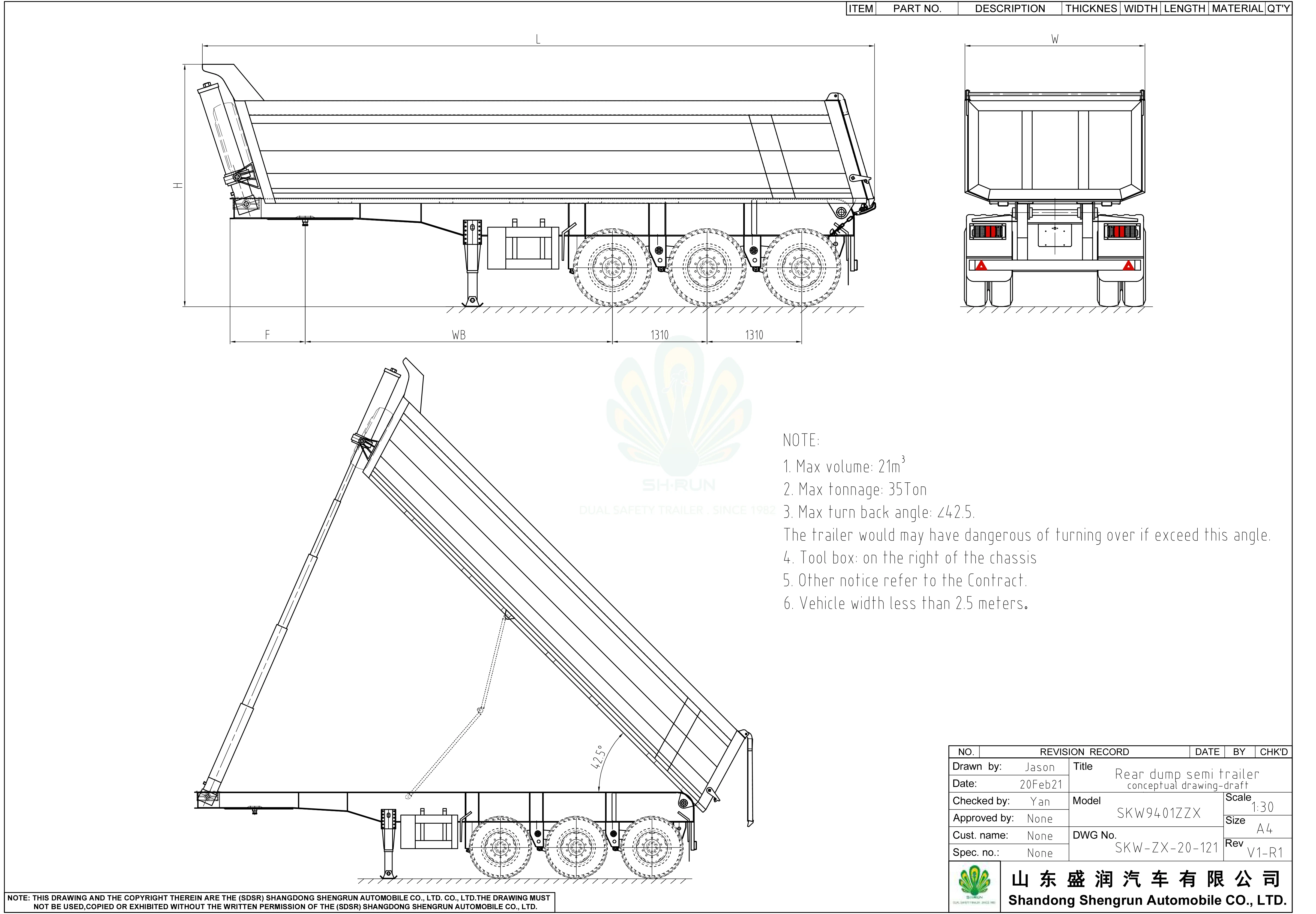Click the title Rear dump semi trailer
Image resolution: width=1316 pixels, height=914 pixels.
(1187, 773)
